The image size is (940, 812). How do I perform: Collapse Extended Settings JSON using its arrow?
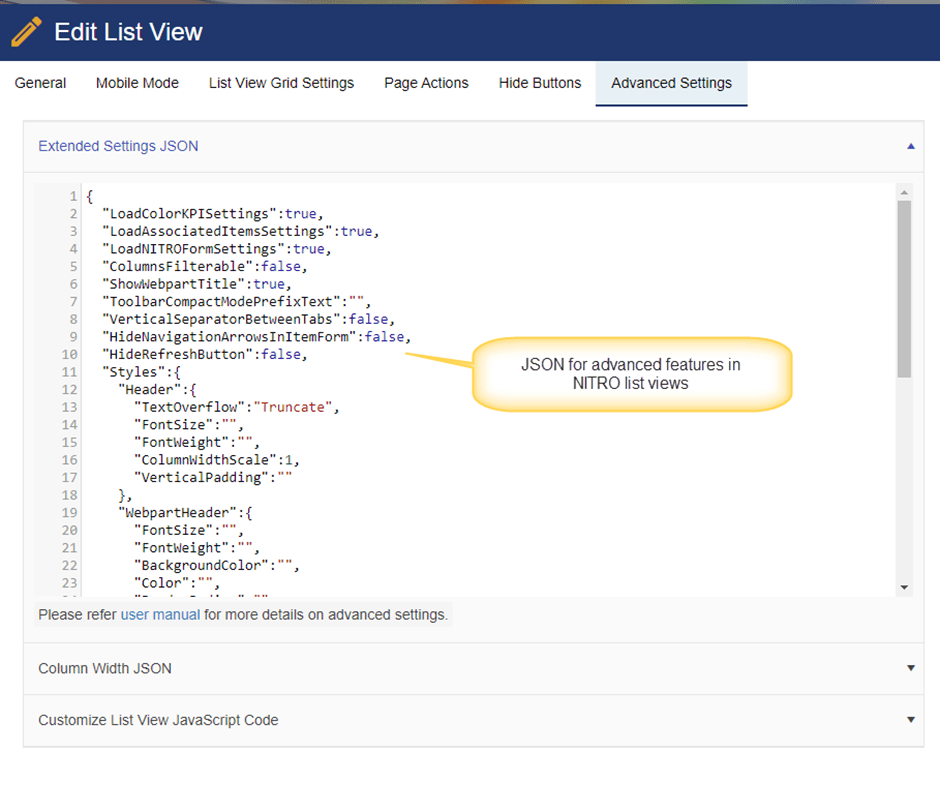tap(910, 146)
